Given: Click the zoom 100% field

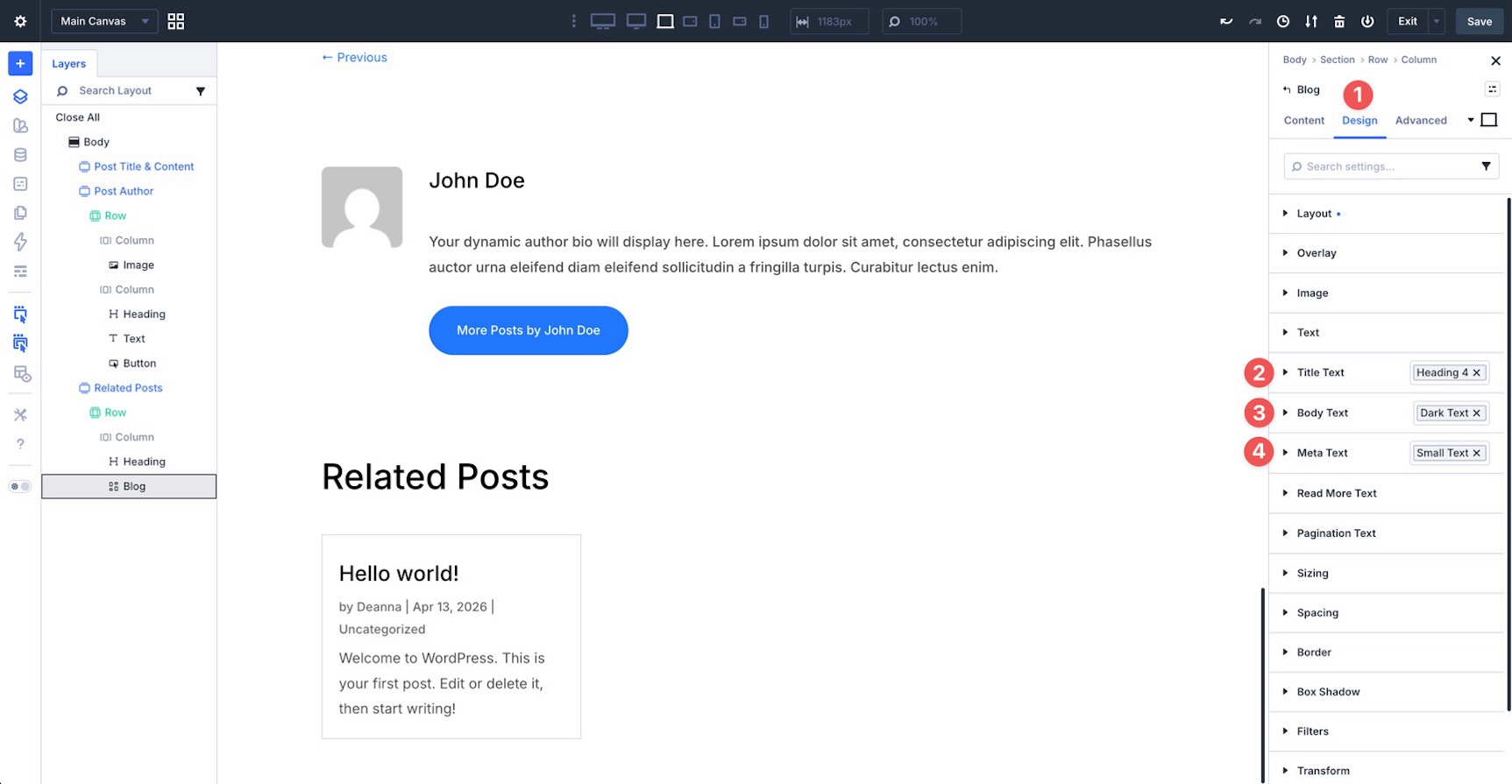Looking at the screenshot, I should coord(921,21).
